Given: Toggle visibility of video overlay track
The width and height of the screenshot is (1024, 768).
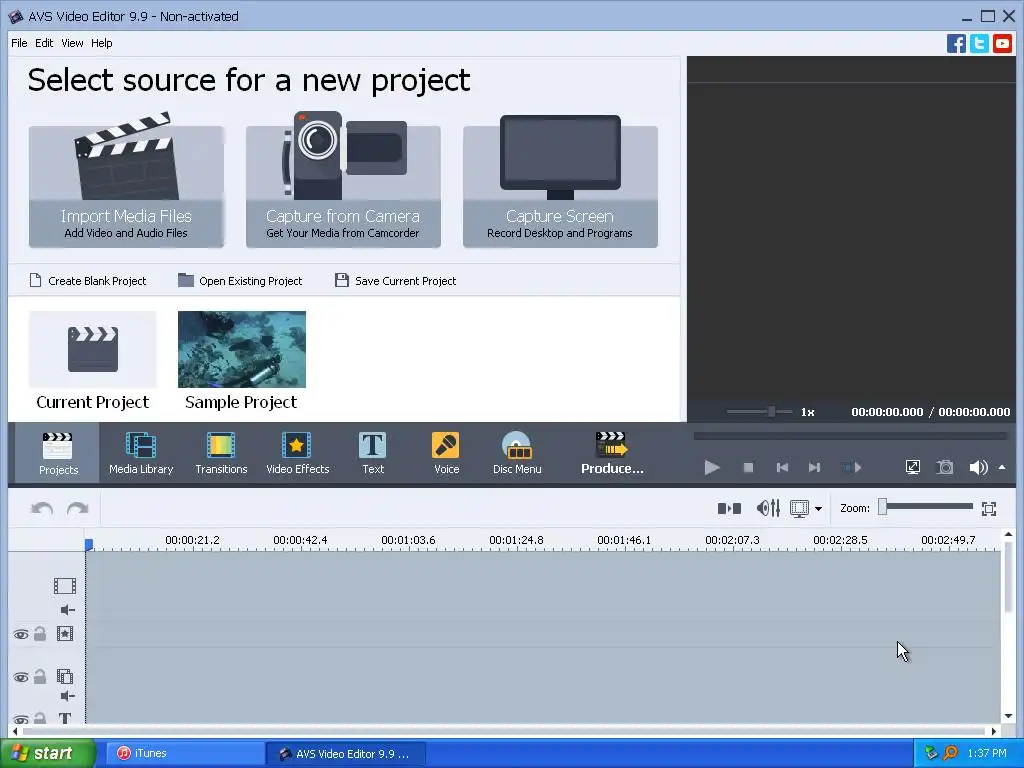Looking at the screenshot, I should point(21,677).
